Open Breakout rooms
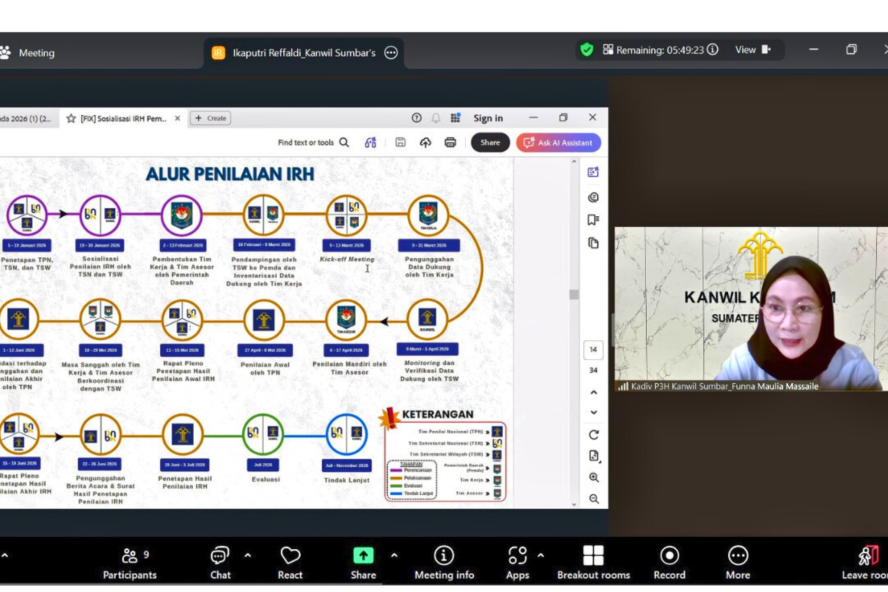Screen dimensions: 888x592 [x=593, y=560]
